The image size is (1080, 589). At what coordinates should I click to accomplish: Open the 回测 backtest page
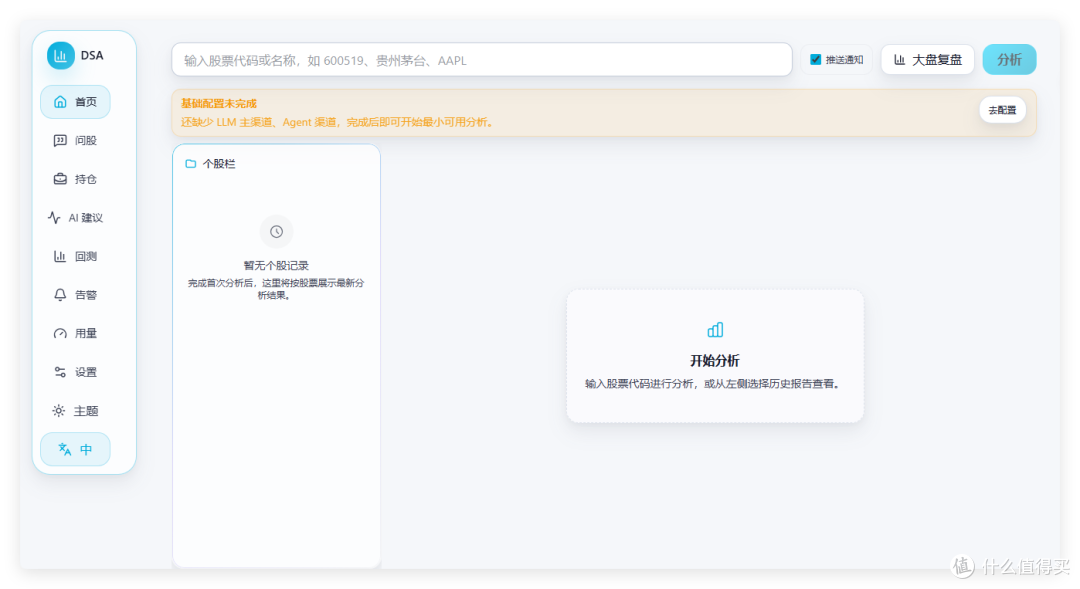pos(75,256)
